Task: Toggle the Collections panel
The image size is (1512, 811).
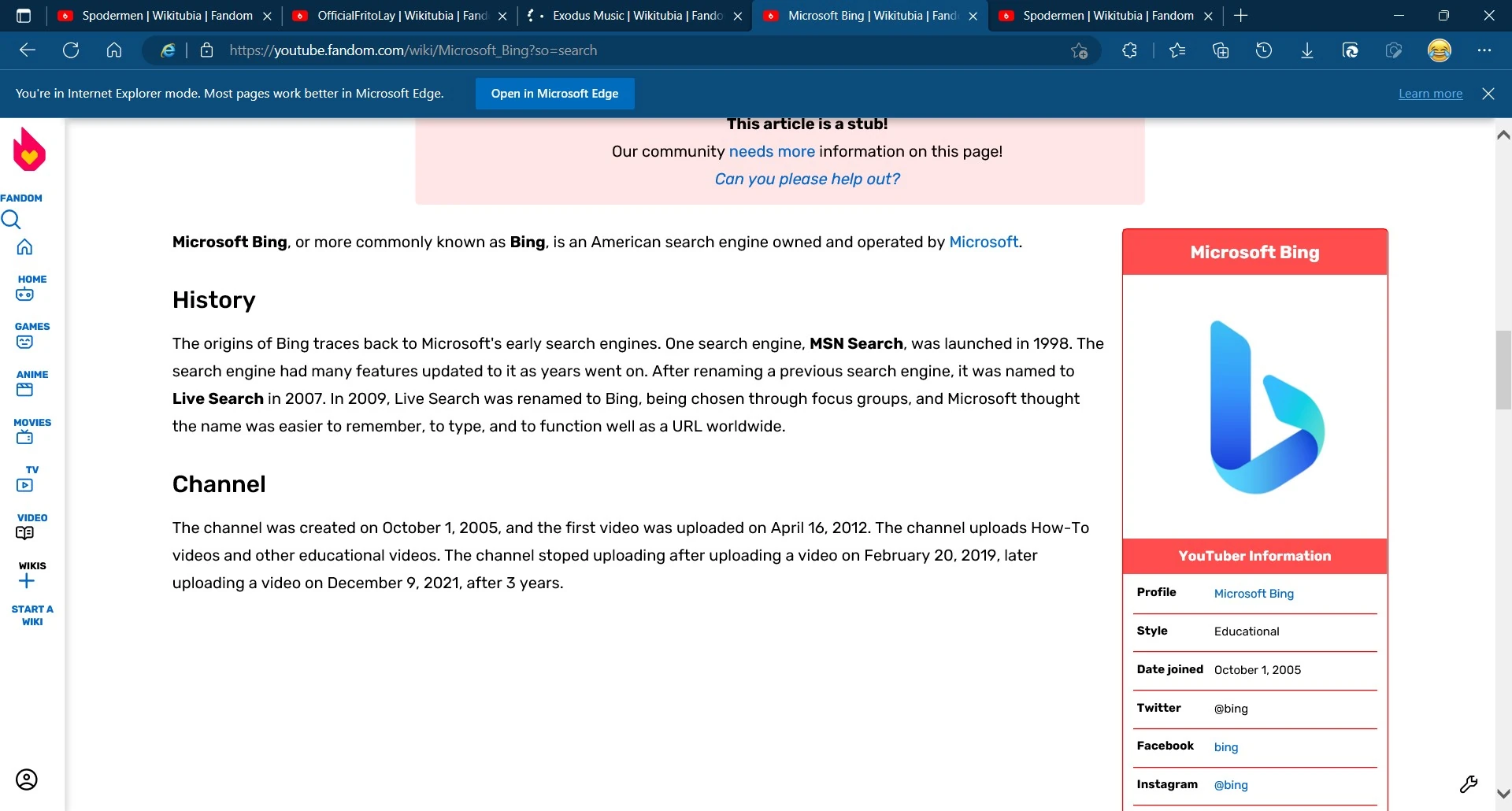Action: [x=1221, y=50]
